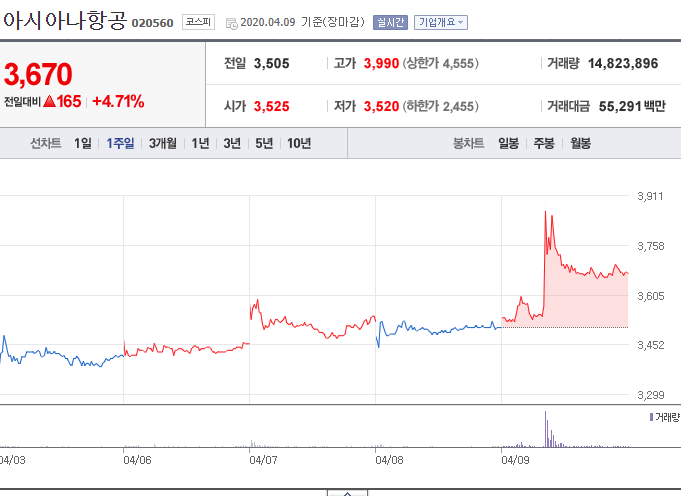Click the 거래량 value 14,823,896
681x496 pixels.
pos(623,63)
